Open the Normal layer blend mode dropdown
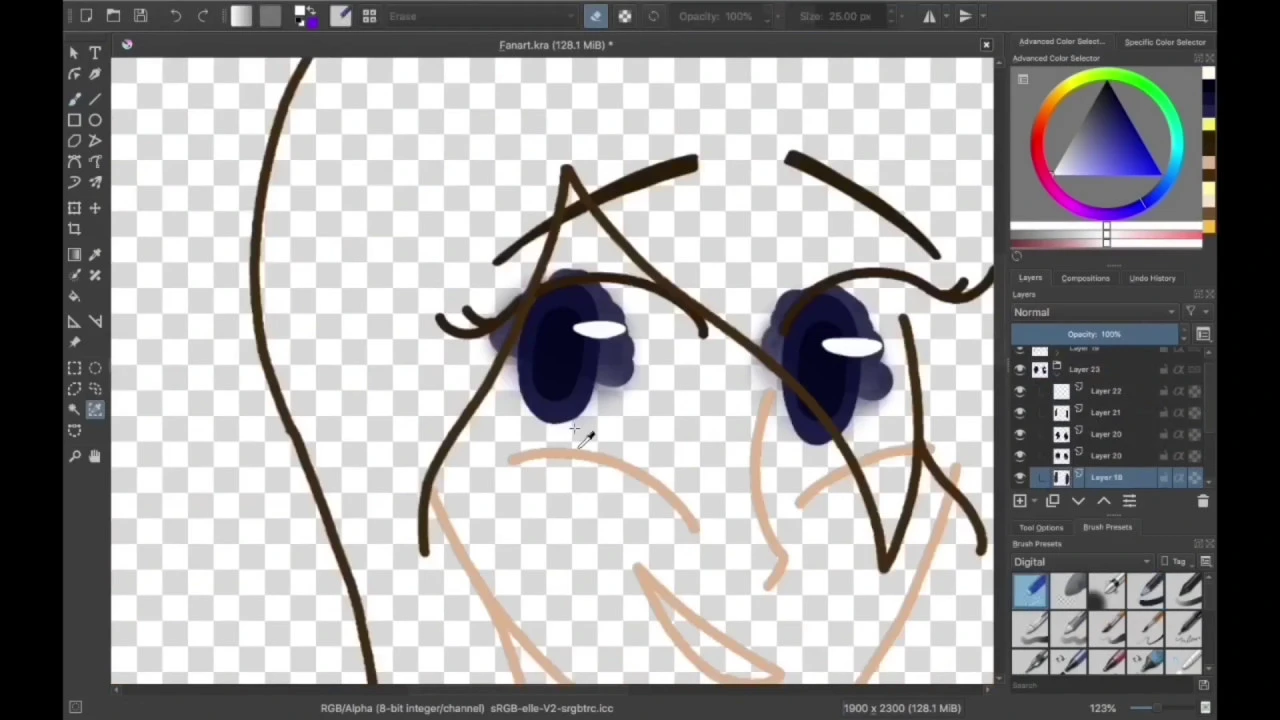The height and width of the screenshot is (720, 1280). pos(1095,312)
